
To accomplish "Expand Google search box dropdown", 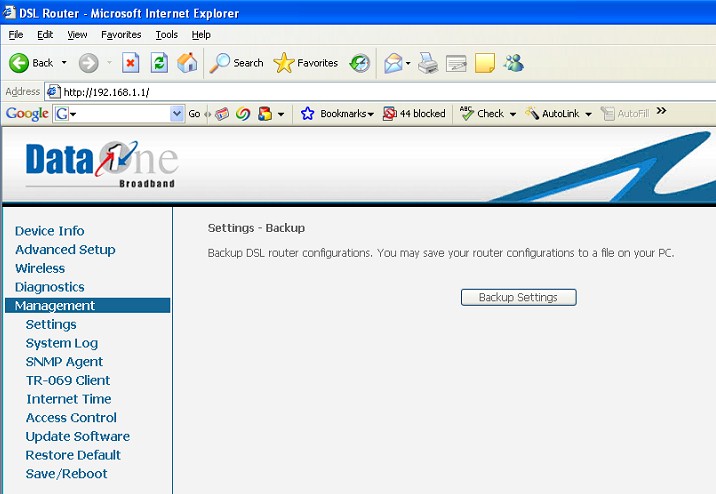I will pyautogui.click(x=177, y=114).
